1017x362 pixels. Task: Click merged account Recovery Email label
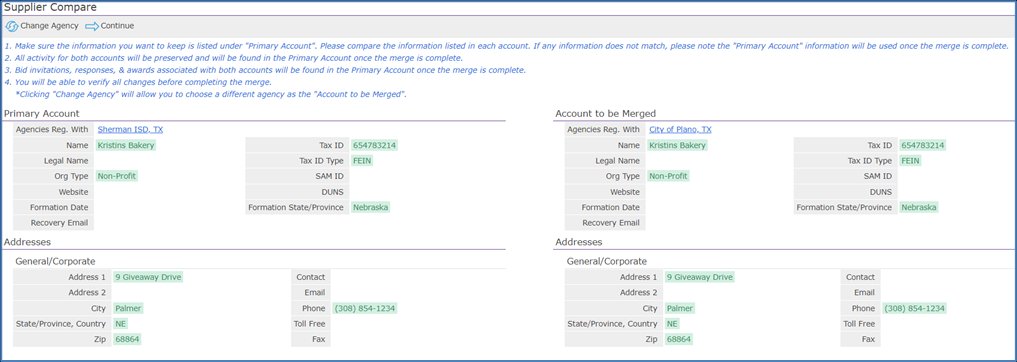coord(610,223)
